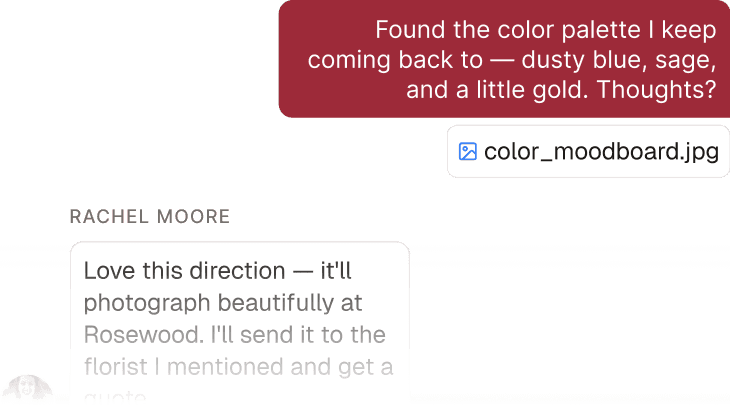The width and height of the screenshot is (730, 406).
Task: Click the word "Rosewood" in the reply
Action: click(x=142, y=335)
